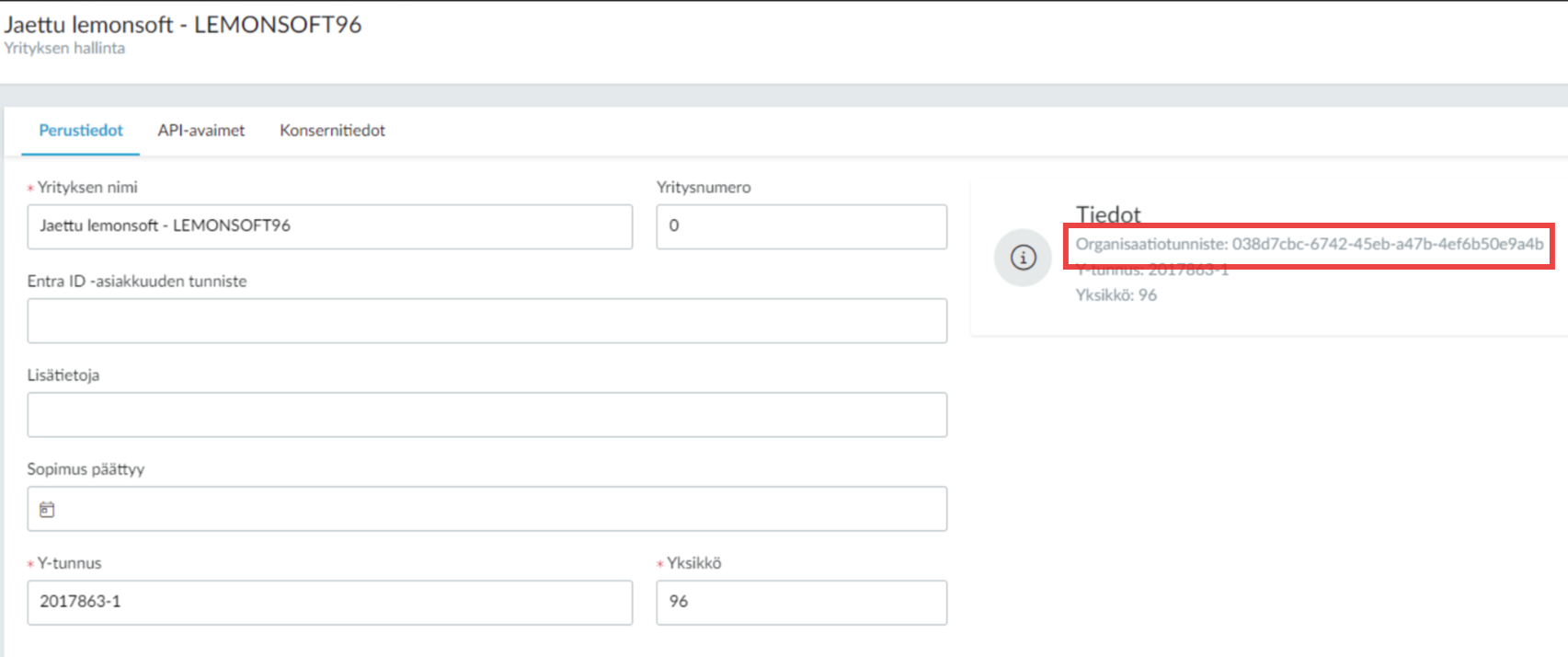Click the Organisaatiotunniste ID text
1568x657 pixels.
tap(1309, 244)
